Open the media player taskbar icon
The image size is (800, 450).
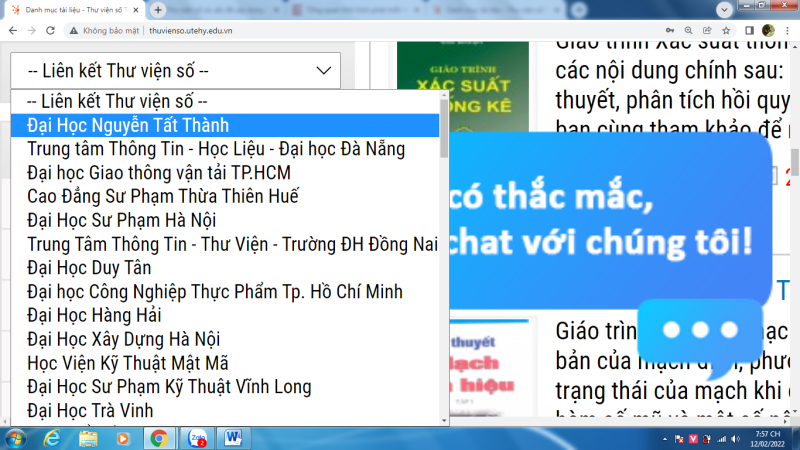coord(123,438)
